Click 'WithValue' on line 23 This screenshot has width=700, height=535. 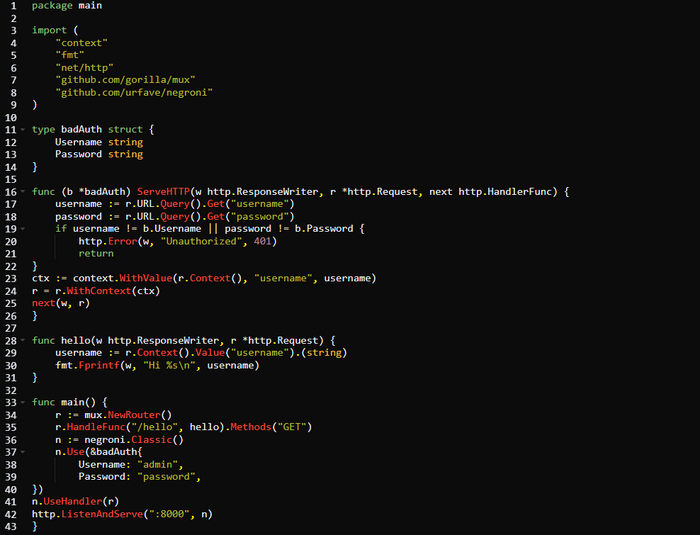pos(146,279)
